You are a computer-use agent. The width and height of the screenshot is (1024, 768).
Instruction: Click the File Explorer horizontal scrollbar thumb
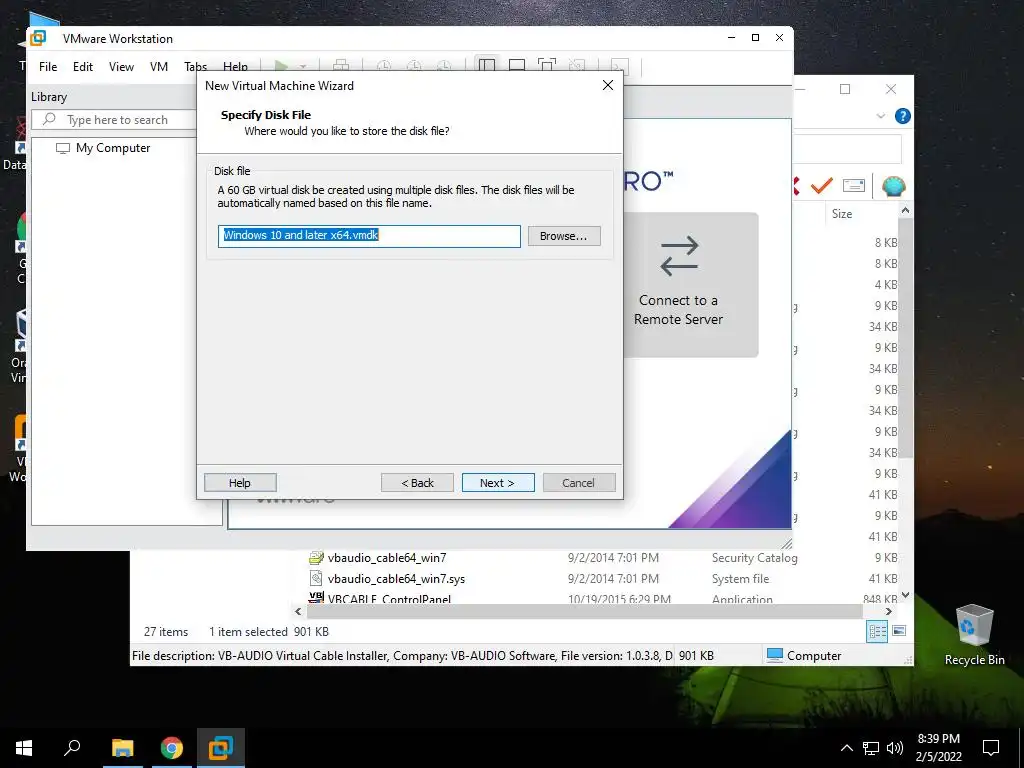click(x=584, y=612)
